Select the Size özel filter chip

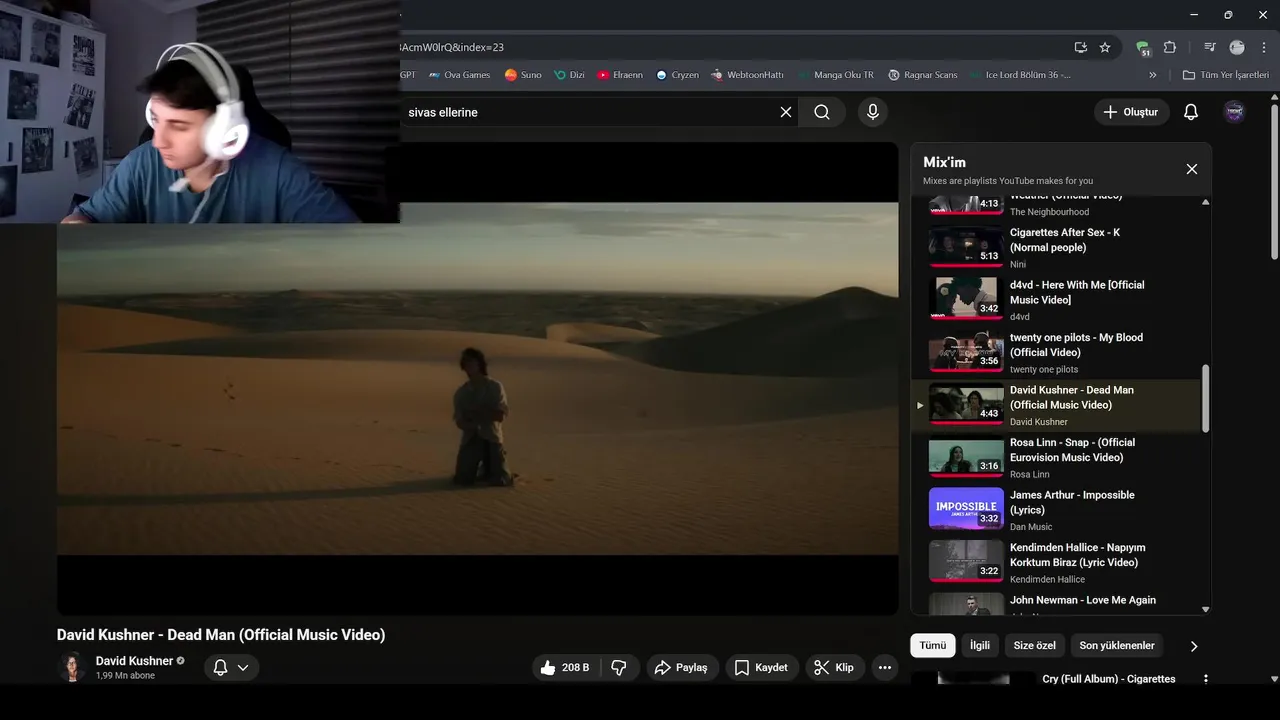coord(1034,646)
